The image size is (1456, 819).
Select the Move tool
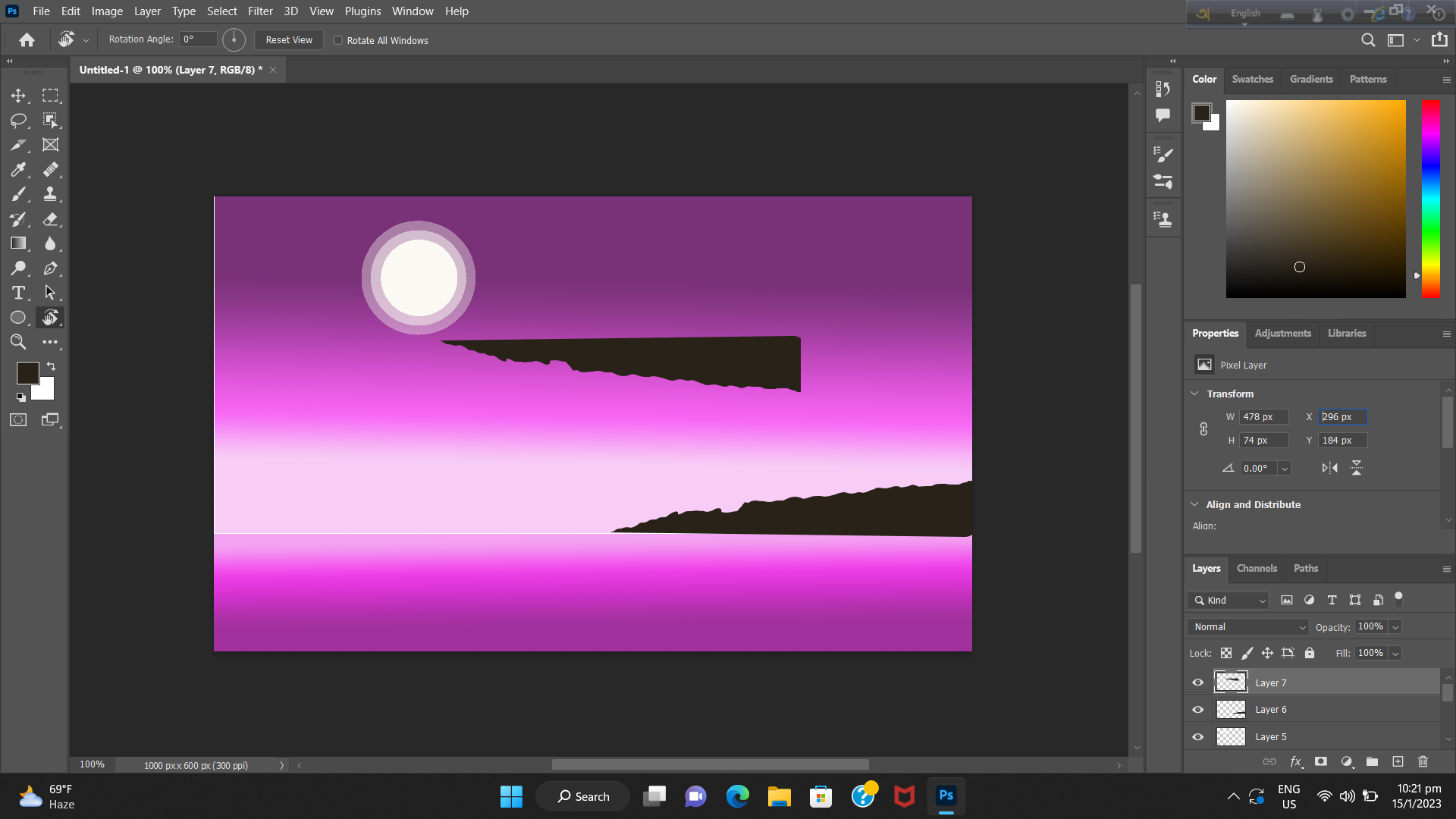pyautogui.click(x=18, y=96)
